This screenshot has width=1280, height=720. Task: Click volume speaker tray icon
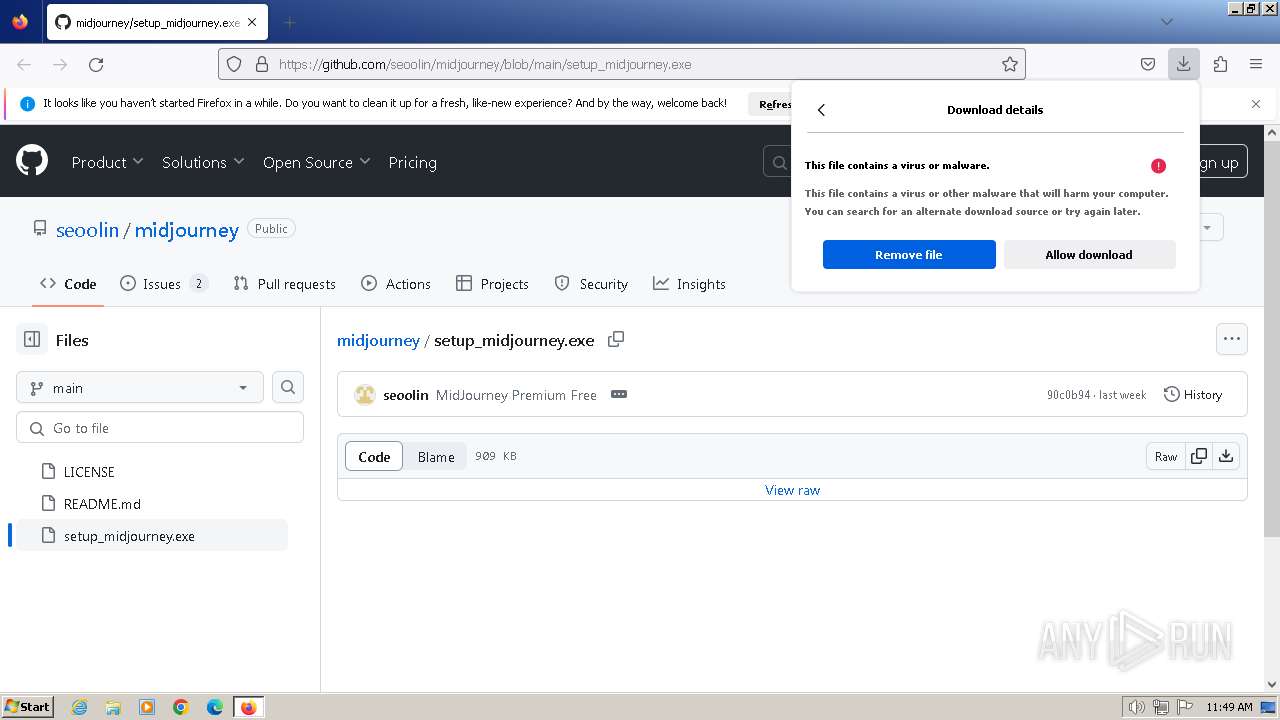[1136, 707]
